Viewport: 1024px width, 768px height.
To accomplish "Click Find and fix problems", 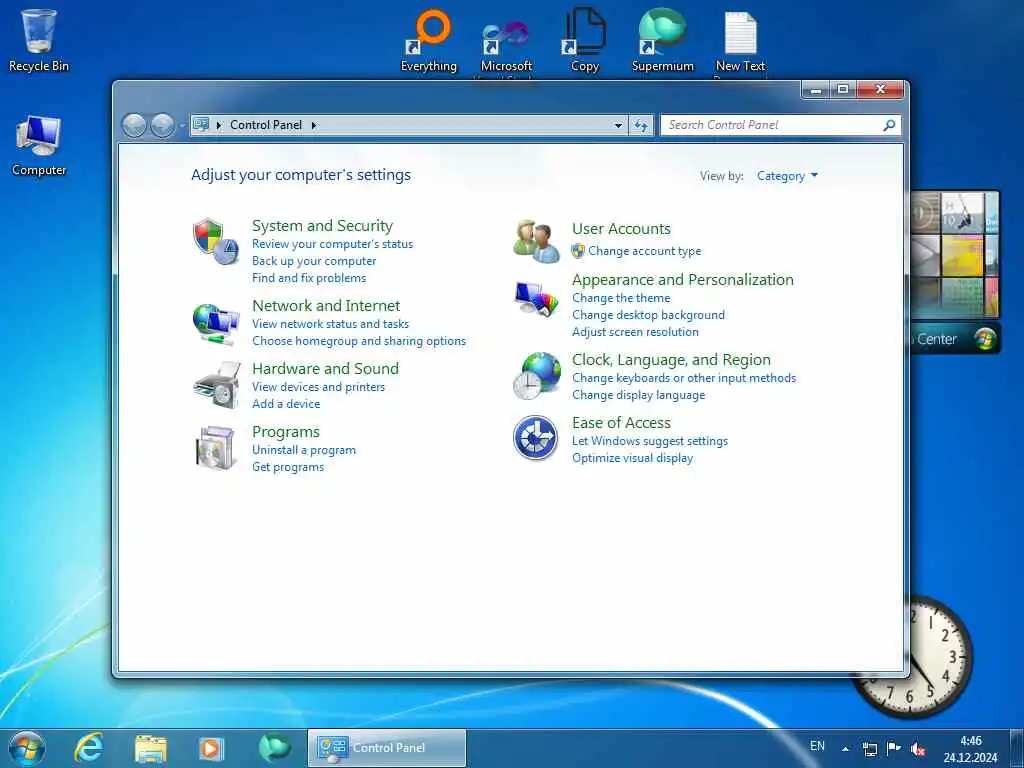I will (x=309, y=278).
